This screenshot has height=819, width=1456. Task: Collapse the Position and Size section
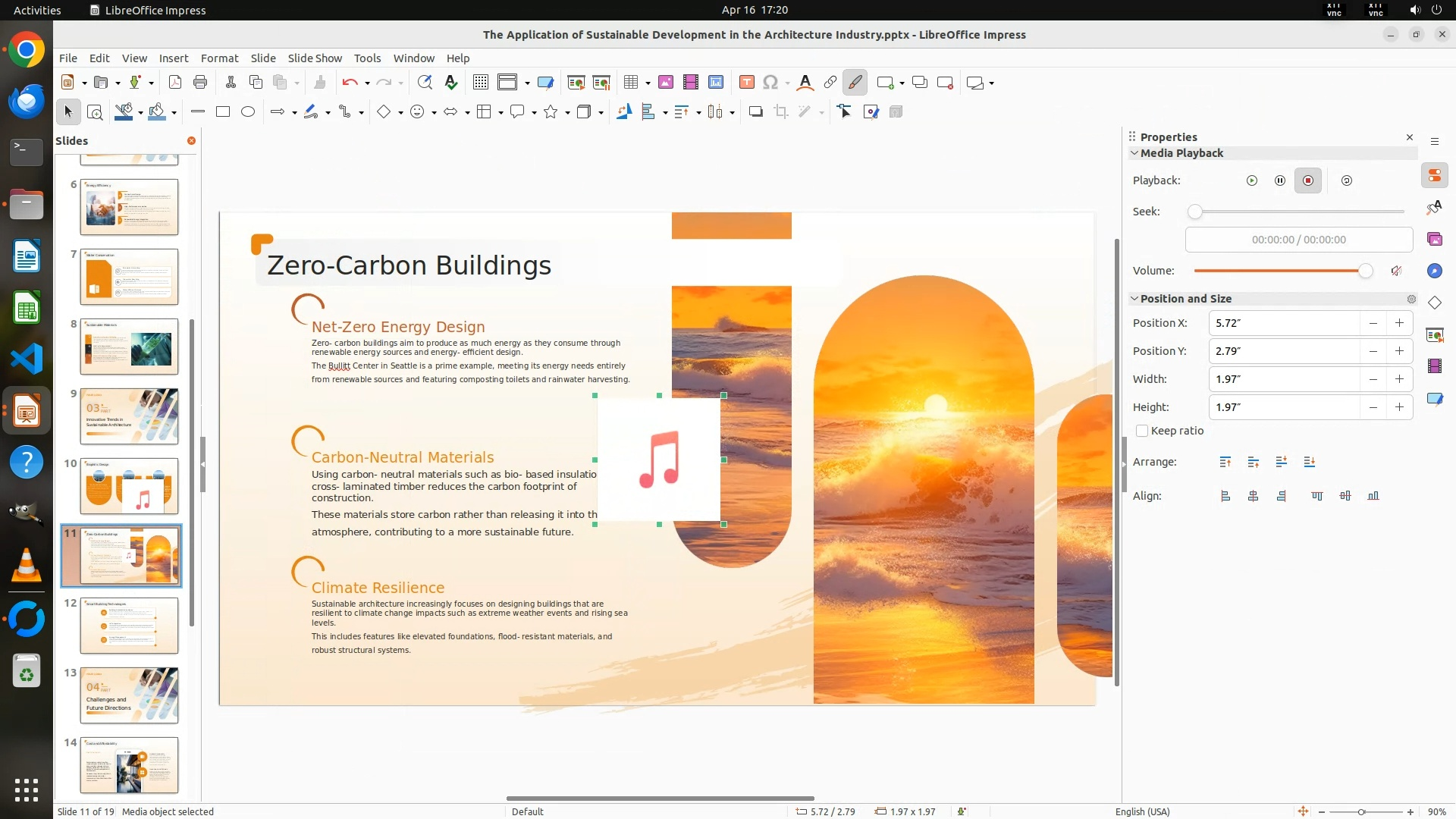pos(1134,299)
